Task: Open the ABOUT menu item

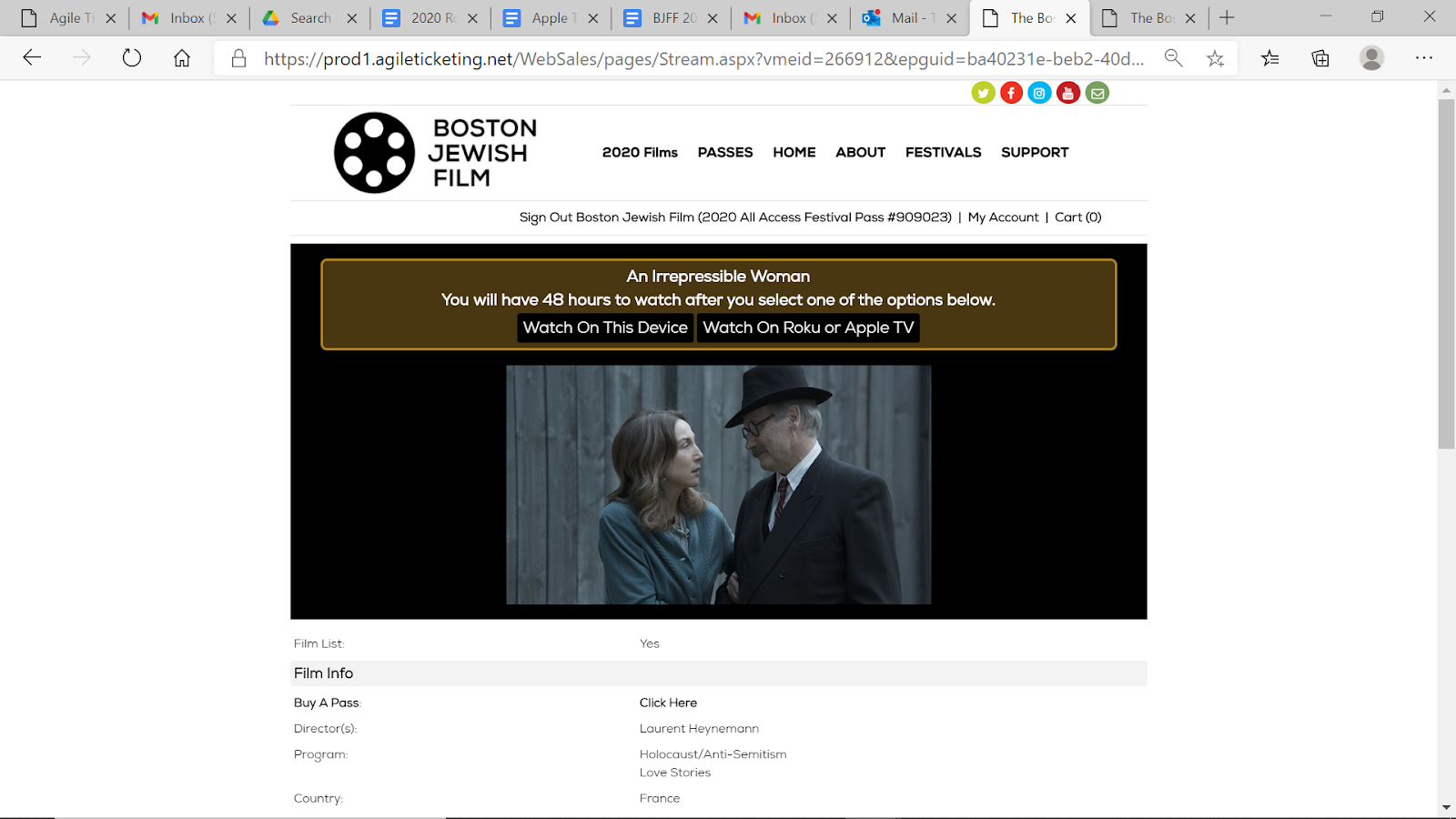Action: click(861, 152)
